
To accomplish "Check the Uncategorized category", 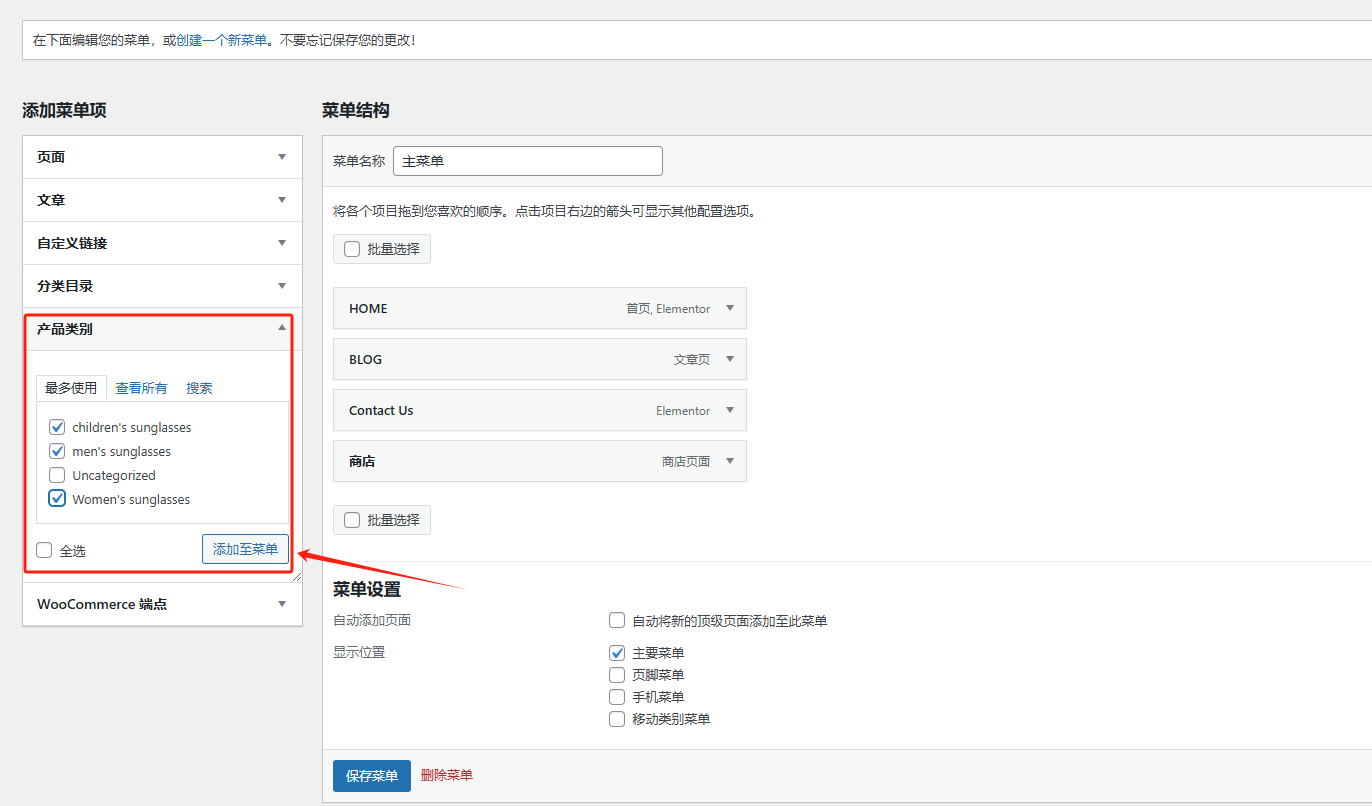I will click(x=57, y=474).
